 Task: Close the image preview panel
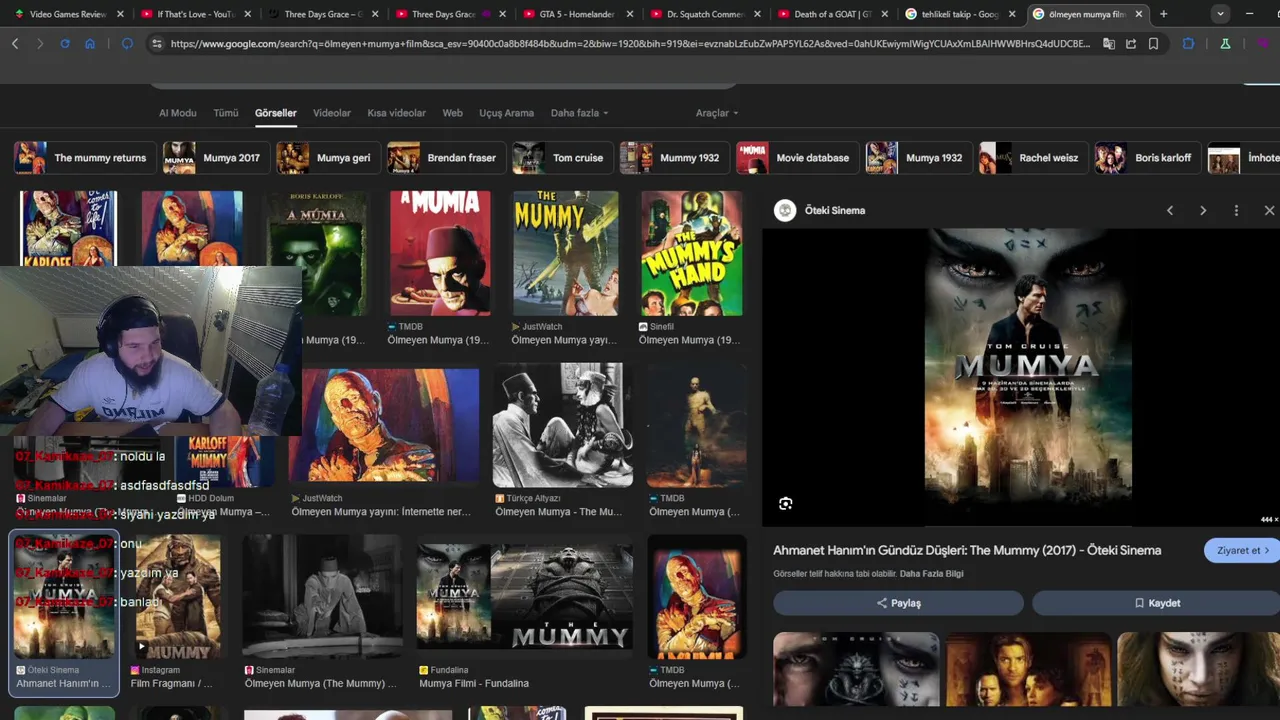point(1269,210)
